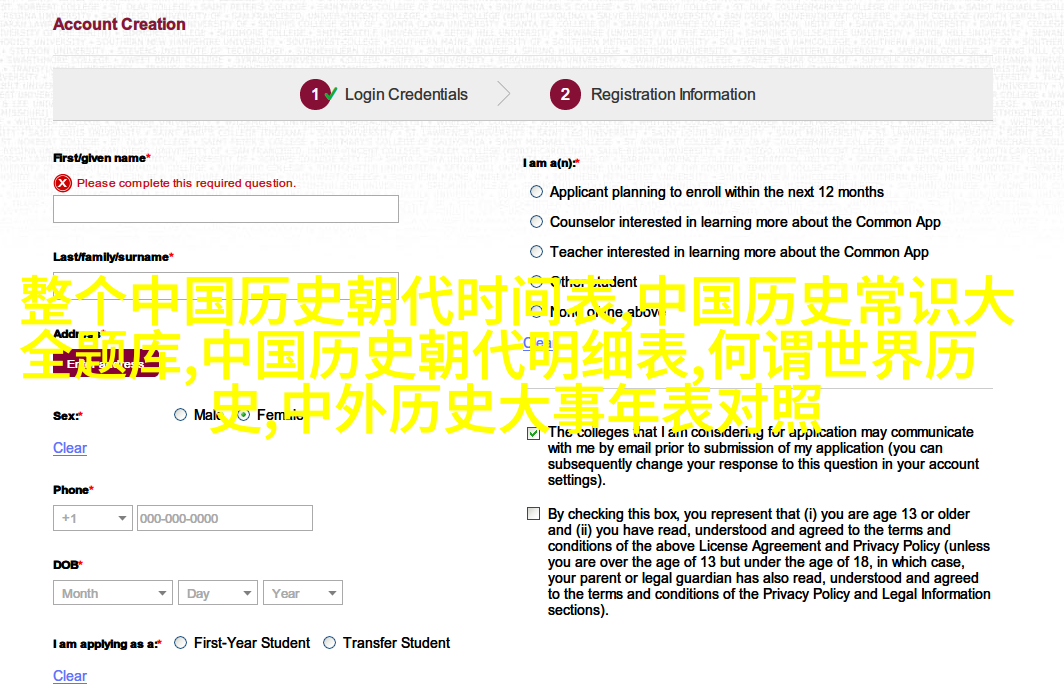Open the DOB Month dropdown

tap(113, 592)
